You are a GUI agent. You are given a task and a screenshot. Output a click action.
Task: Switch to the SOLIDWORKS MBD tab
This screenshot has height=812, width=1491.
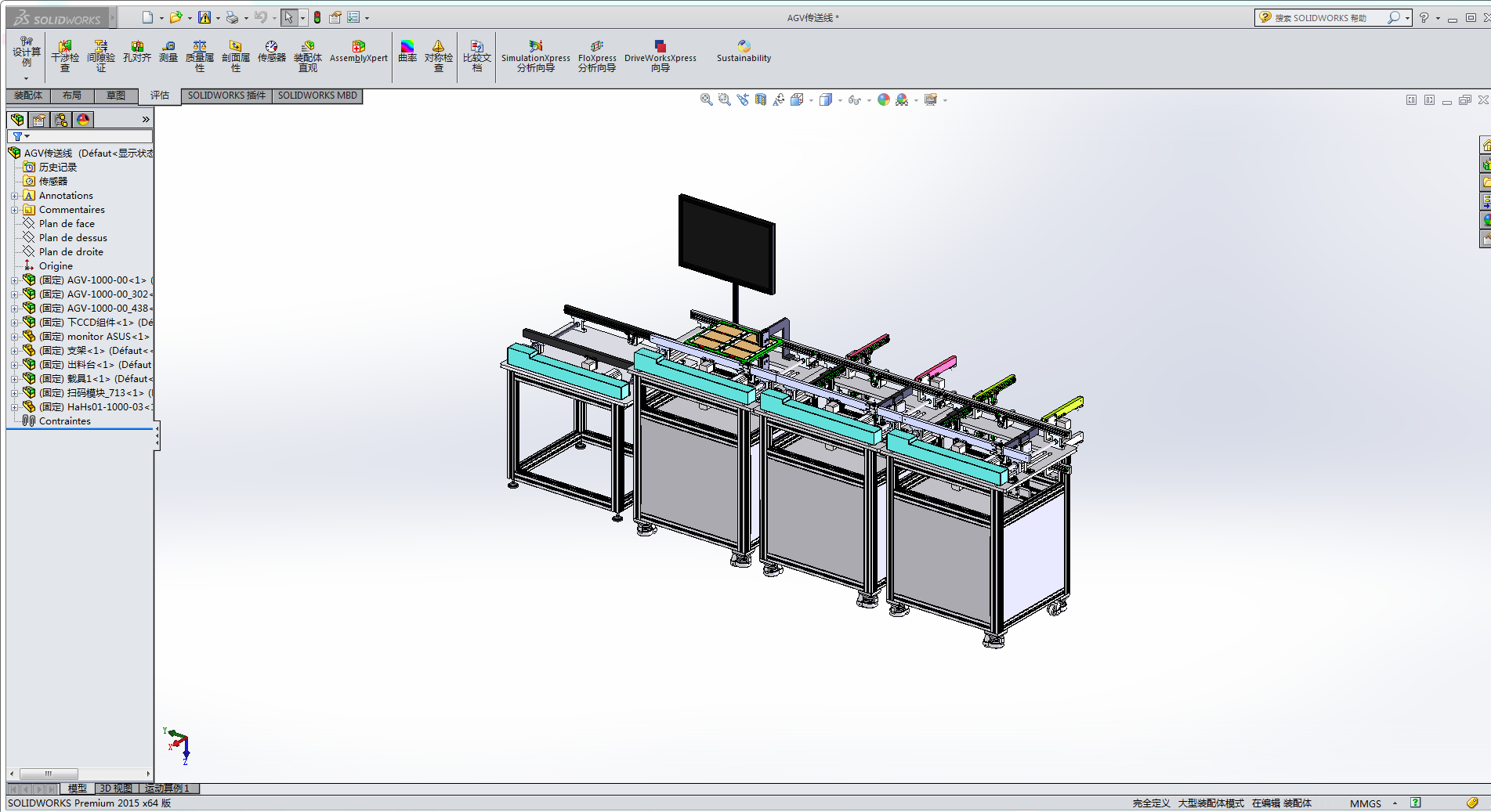pyautogui.click(x=317, y=96)
